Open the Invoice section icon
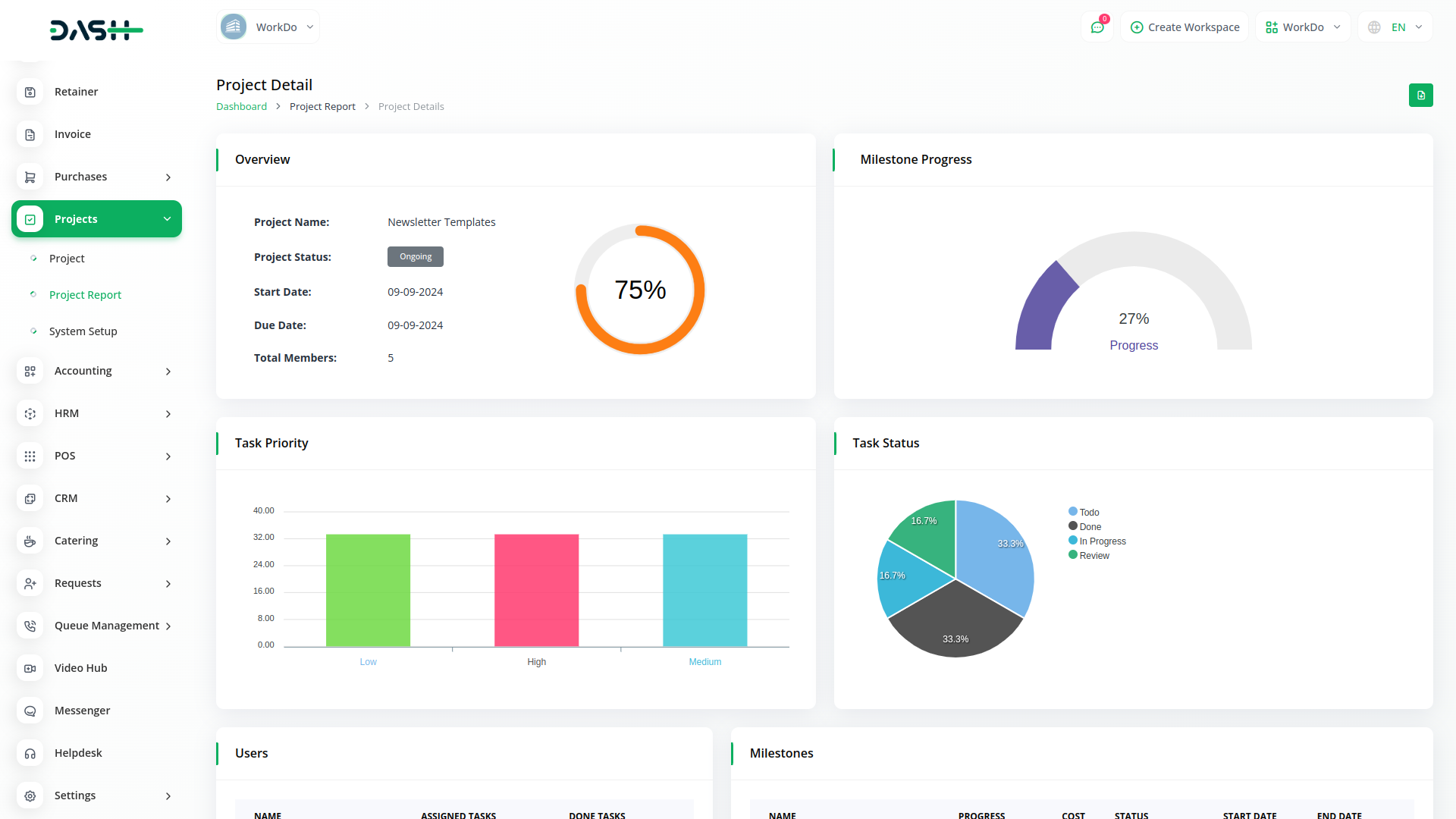This screenshot has width=1456, height=819. click(x=30, y=134)
